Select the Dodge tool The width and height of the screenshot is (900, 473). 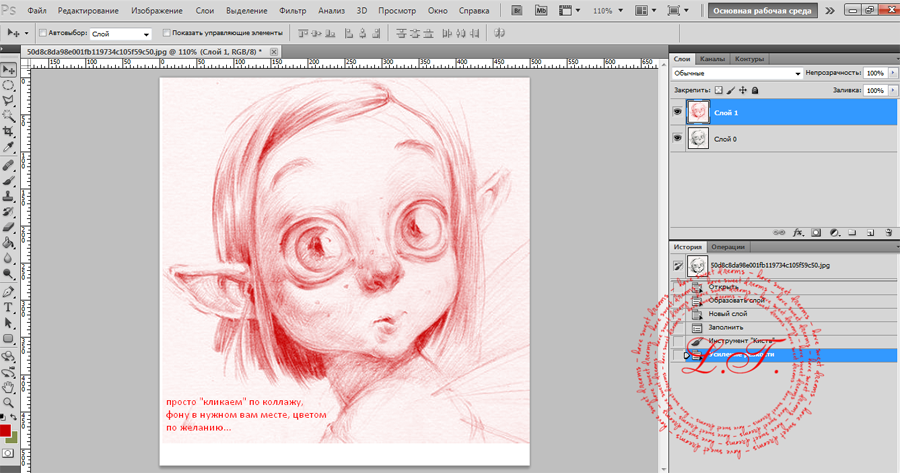point(8,274)
